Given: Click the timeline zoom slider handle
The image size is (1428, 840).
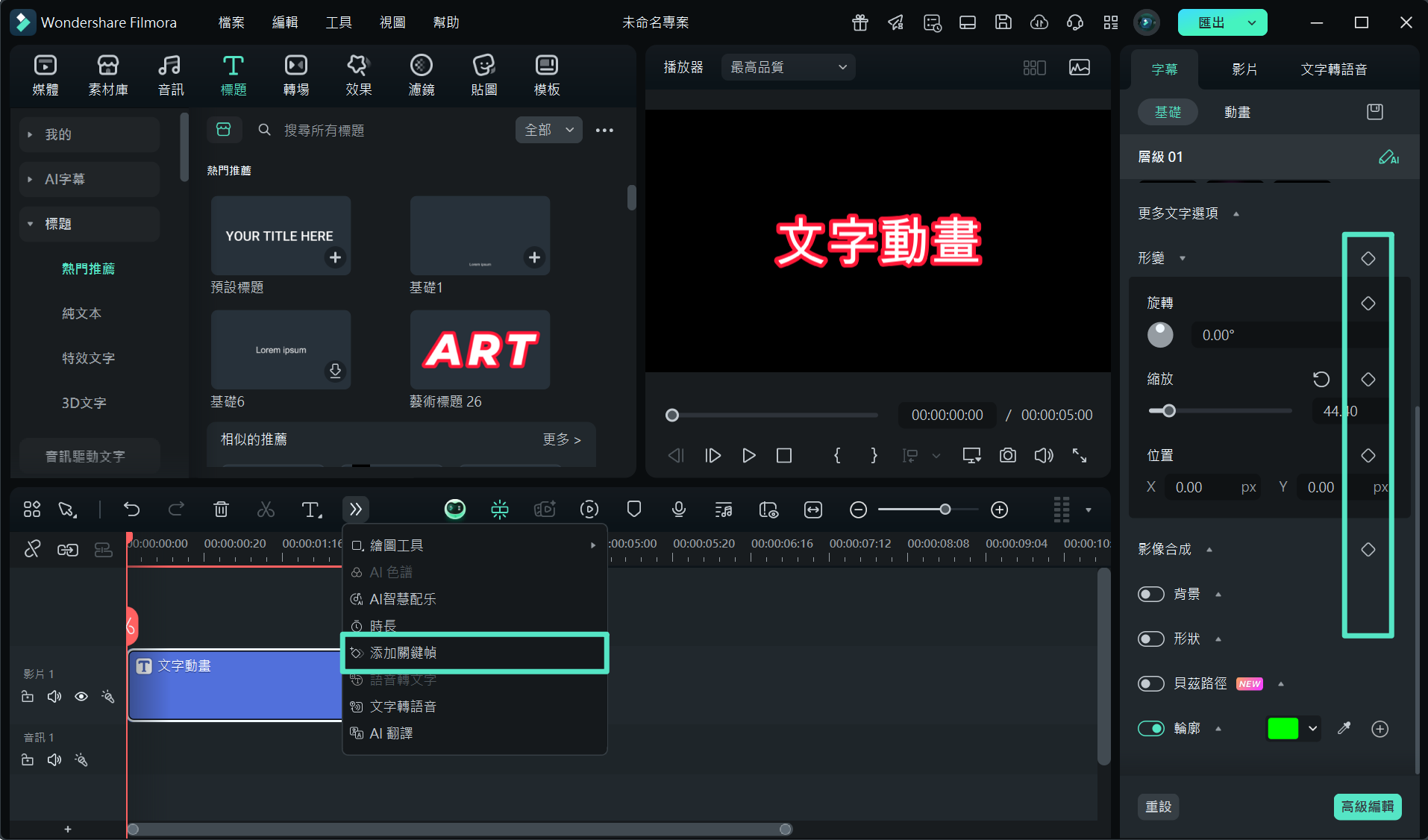Looking at the screenshot, I should (945, 510).
